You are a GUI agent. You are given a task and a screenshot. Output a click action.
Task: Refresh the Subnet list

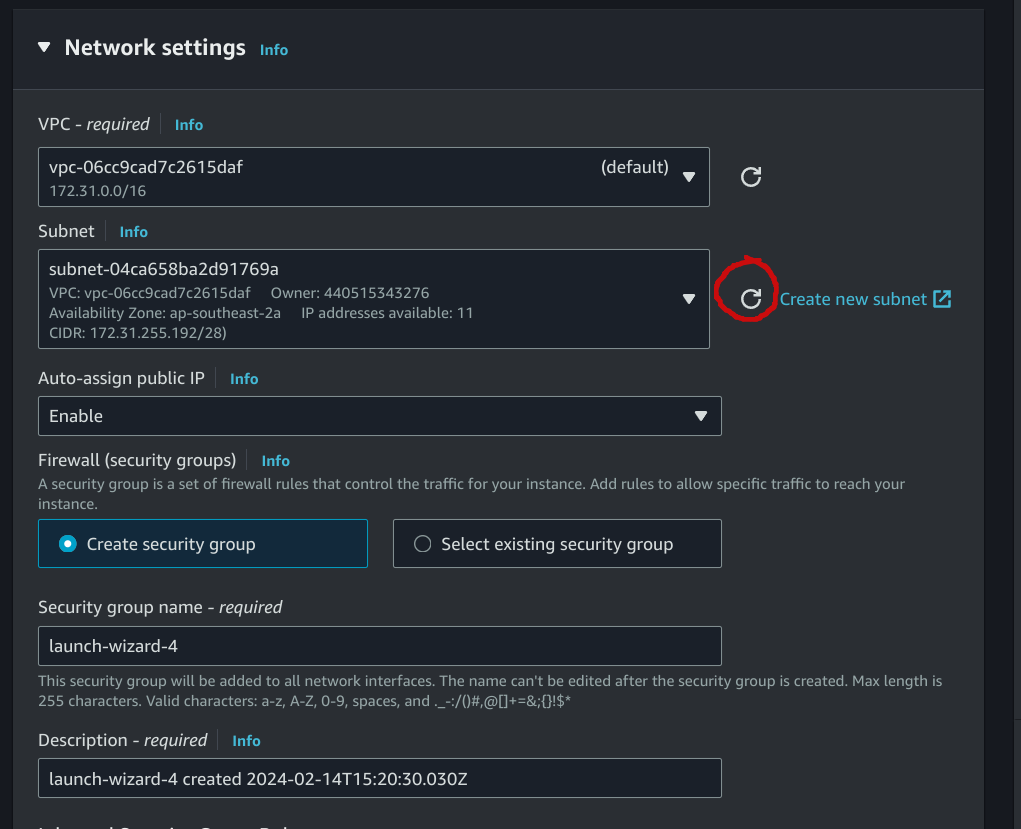tap(751, 298)
